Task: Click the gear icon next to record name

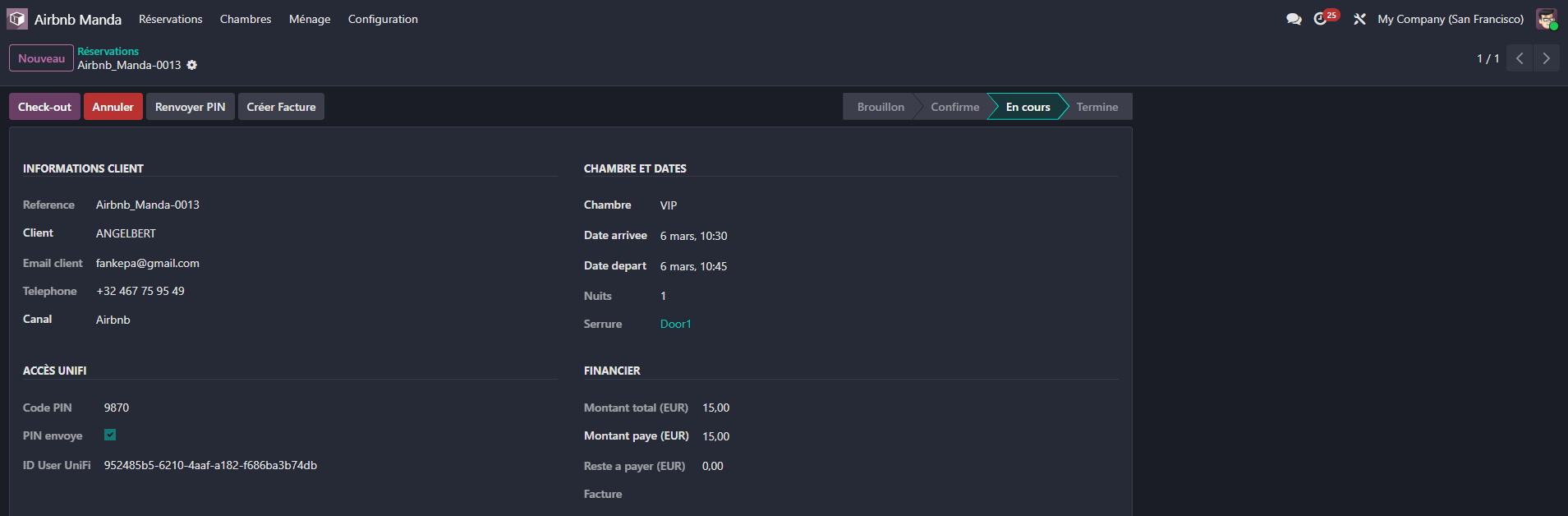Action: tap(191, 65)
